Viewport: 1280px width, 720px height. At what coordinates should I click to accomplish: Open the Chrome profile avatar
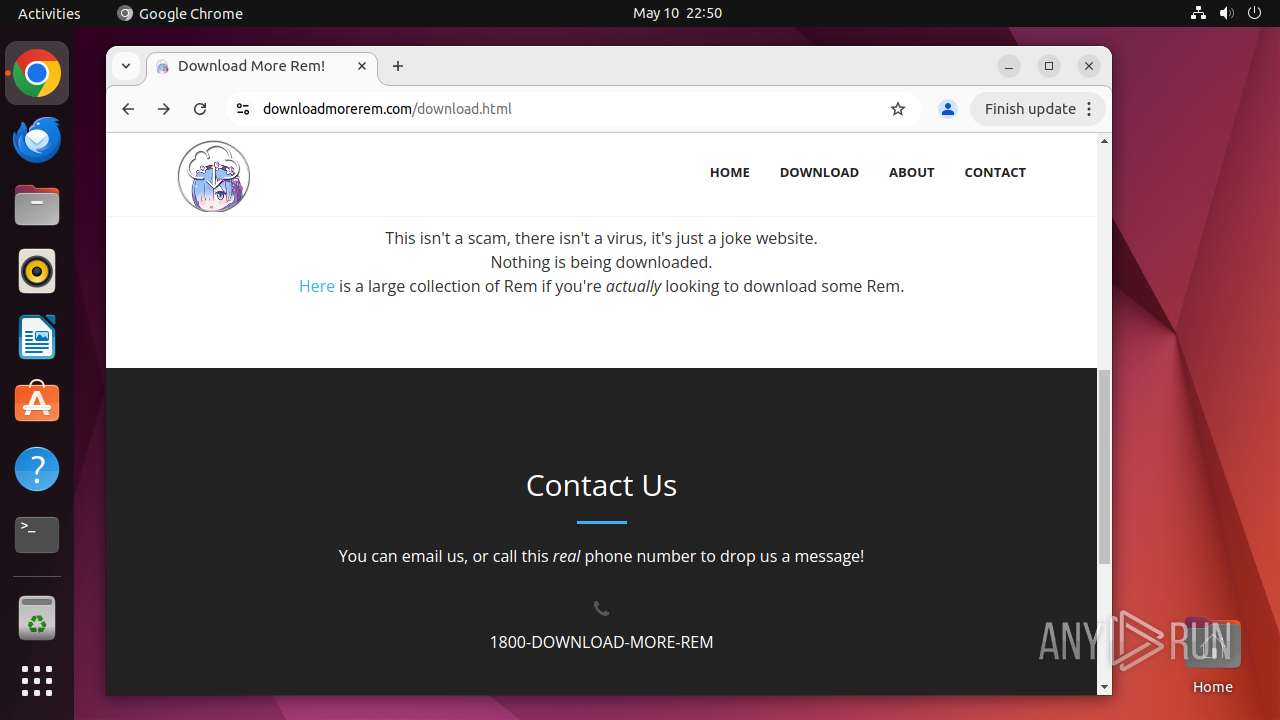948,109
